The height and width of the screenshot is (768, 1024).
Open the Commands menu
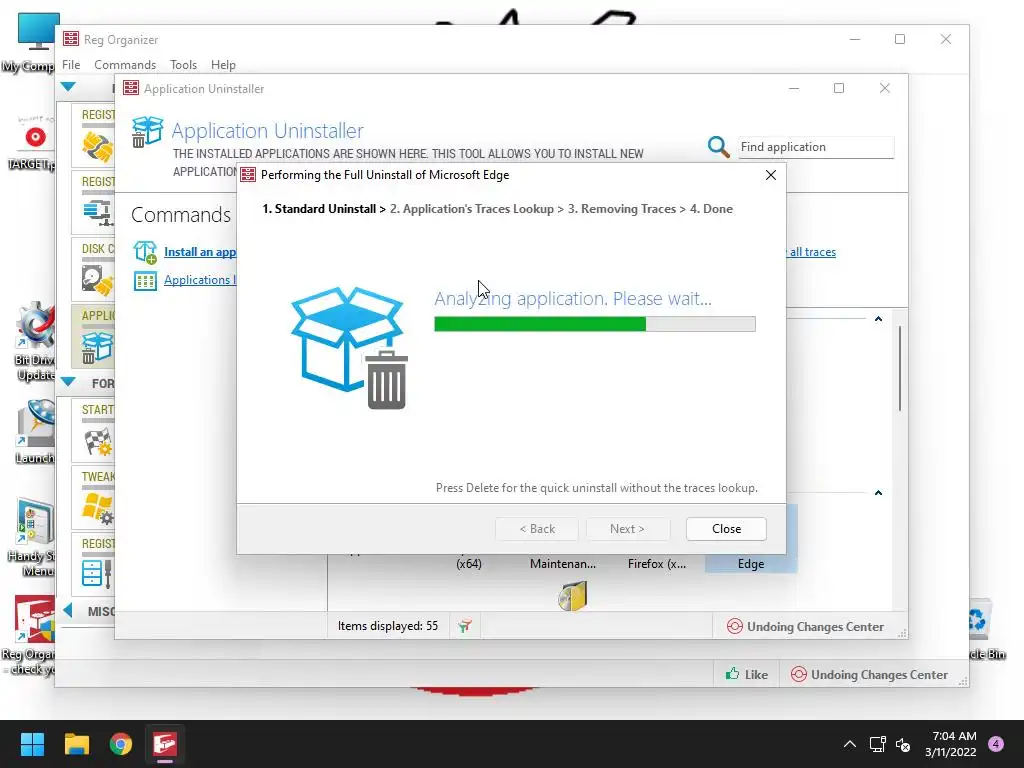[x=125, y=65]
